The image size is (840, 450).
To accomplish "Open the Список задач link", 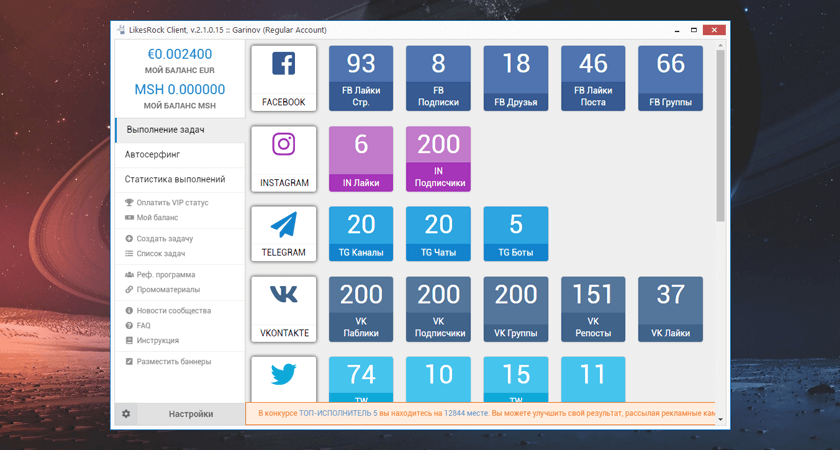I will click(x=161, y=253).
